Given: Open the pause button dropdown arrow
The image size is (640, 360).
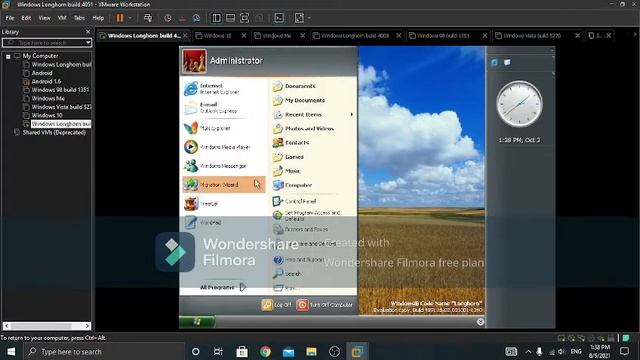Looking at the screenshot, I should pyautogui.click(x=130, y=18).
